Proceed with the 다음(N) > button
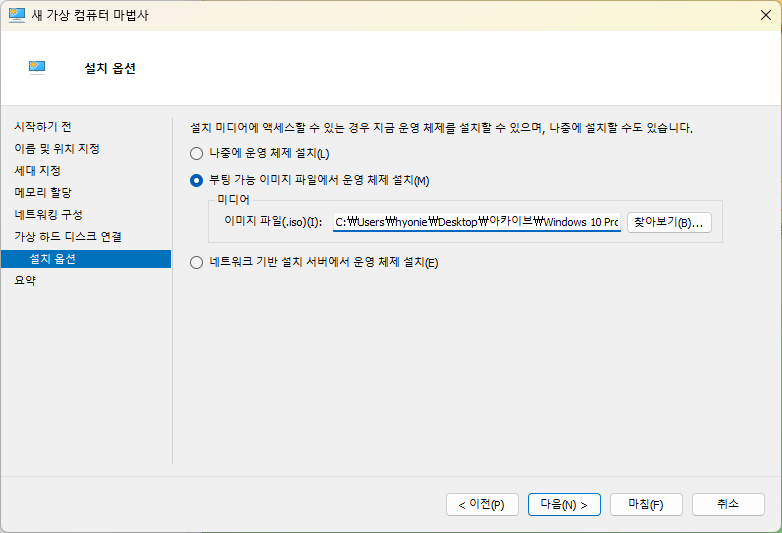This screenshot has width=782, height=533. click(564, 505)
